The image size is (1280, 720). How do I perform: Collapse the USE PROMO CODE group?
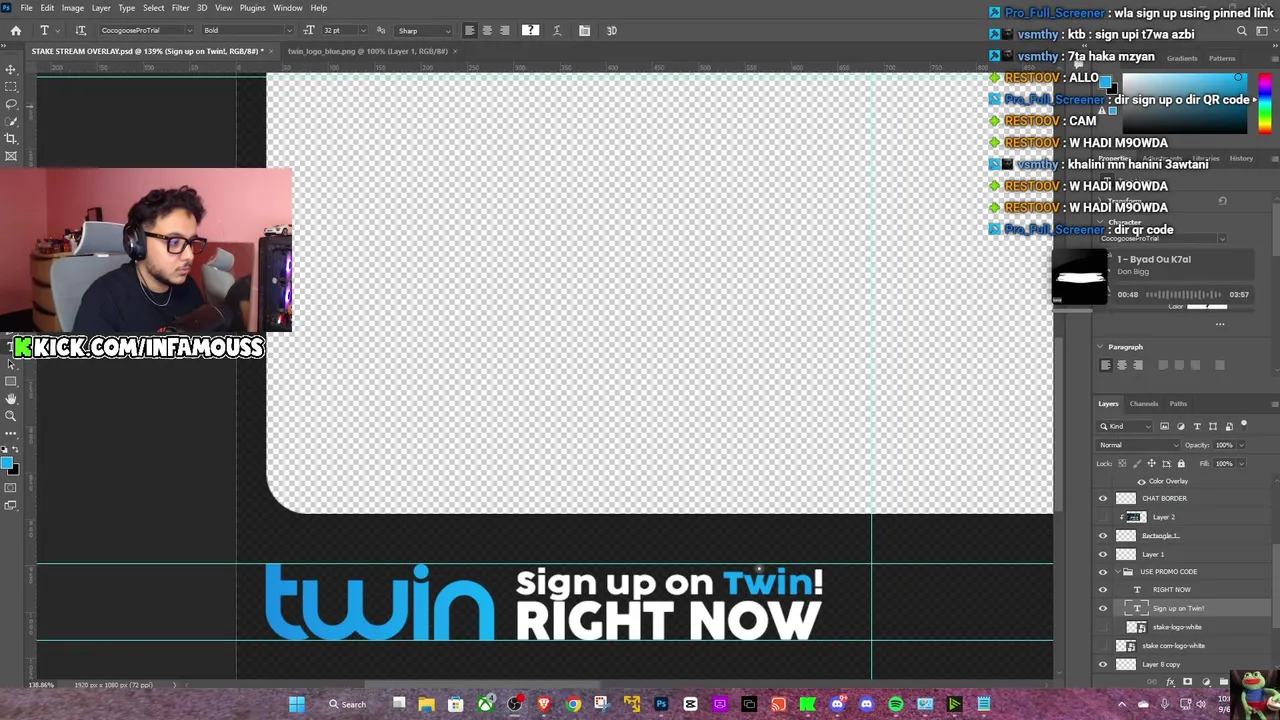[1117, 572]
